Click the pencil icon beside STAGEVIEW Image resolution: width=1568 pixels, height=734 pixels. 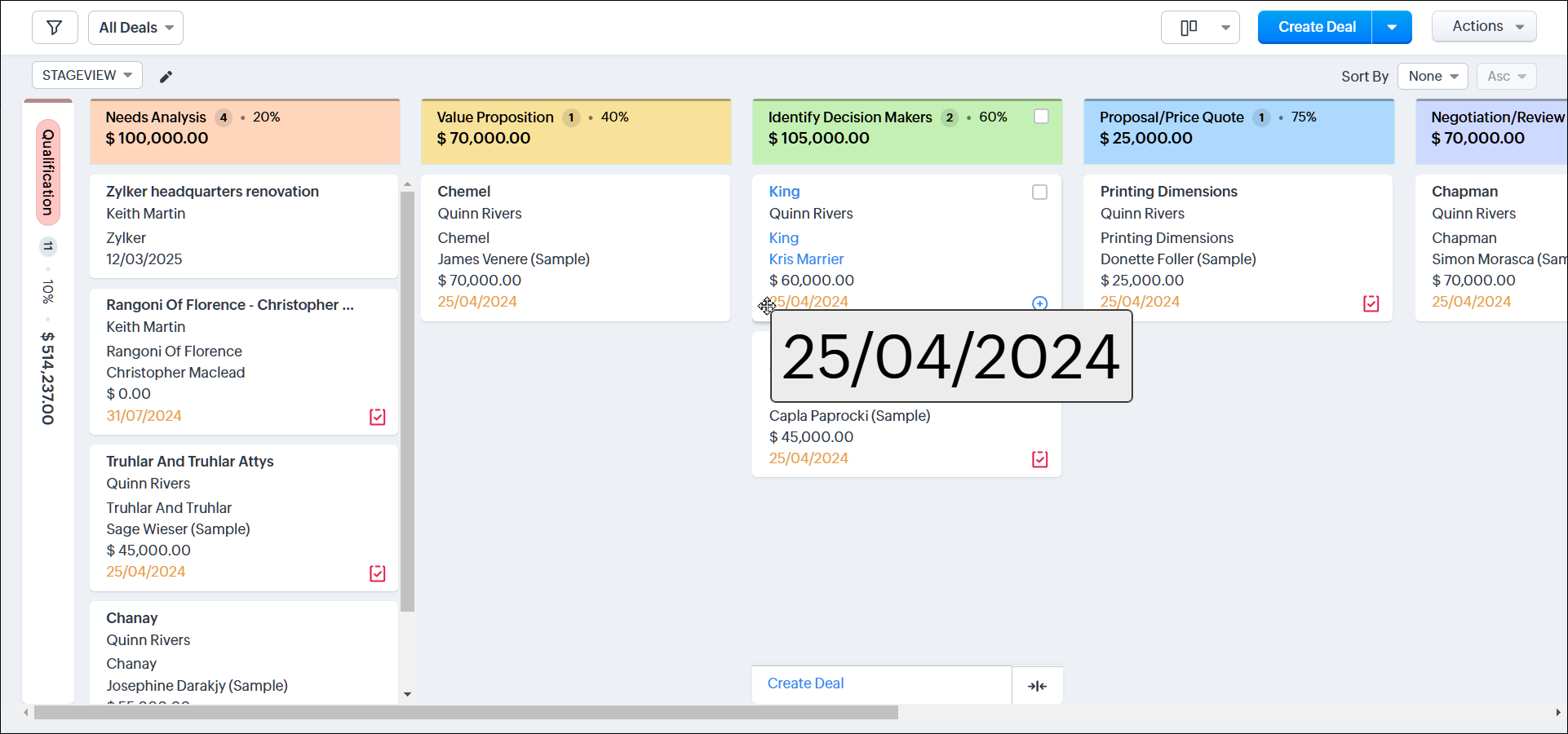(x=166, y=76)
